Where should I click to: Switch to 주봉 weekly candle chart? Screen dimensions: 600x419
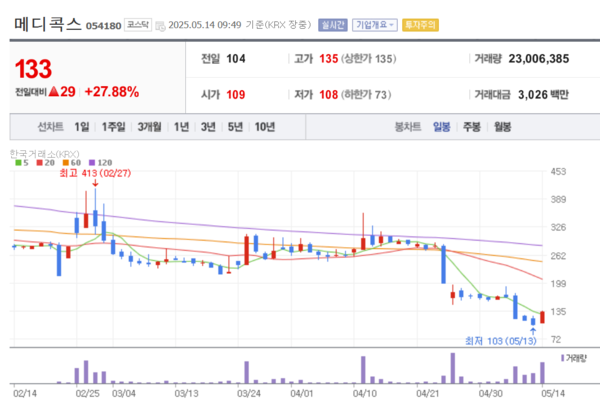471,127
